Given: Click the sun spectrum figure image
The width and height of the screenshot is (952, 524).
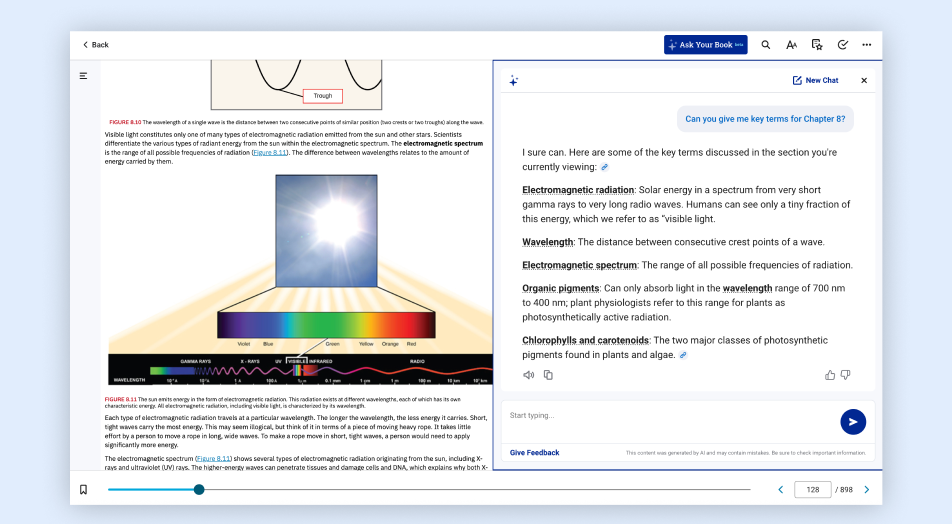Looking at the screenshot, I should (301, 280).
